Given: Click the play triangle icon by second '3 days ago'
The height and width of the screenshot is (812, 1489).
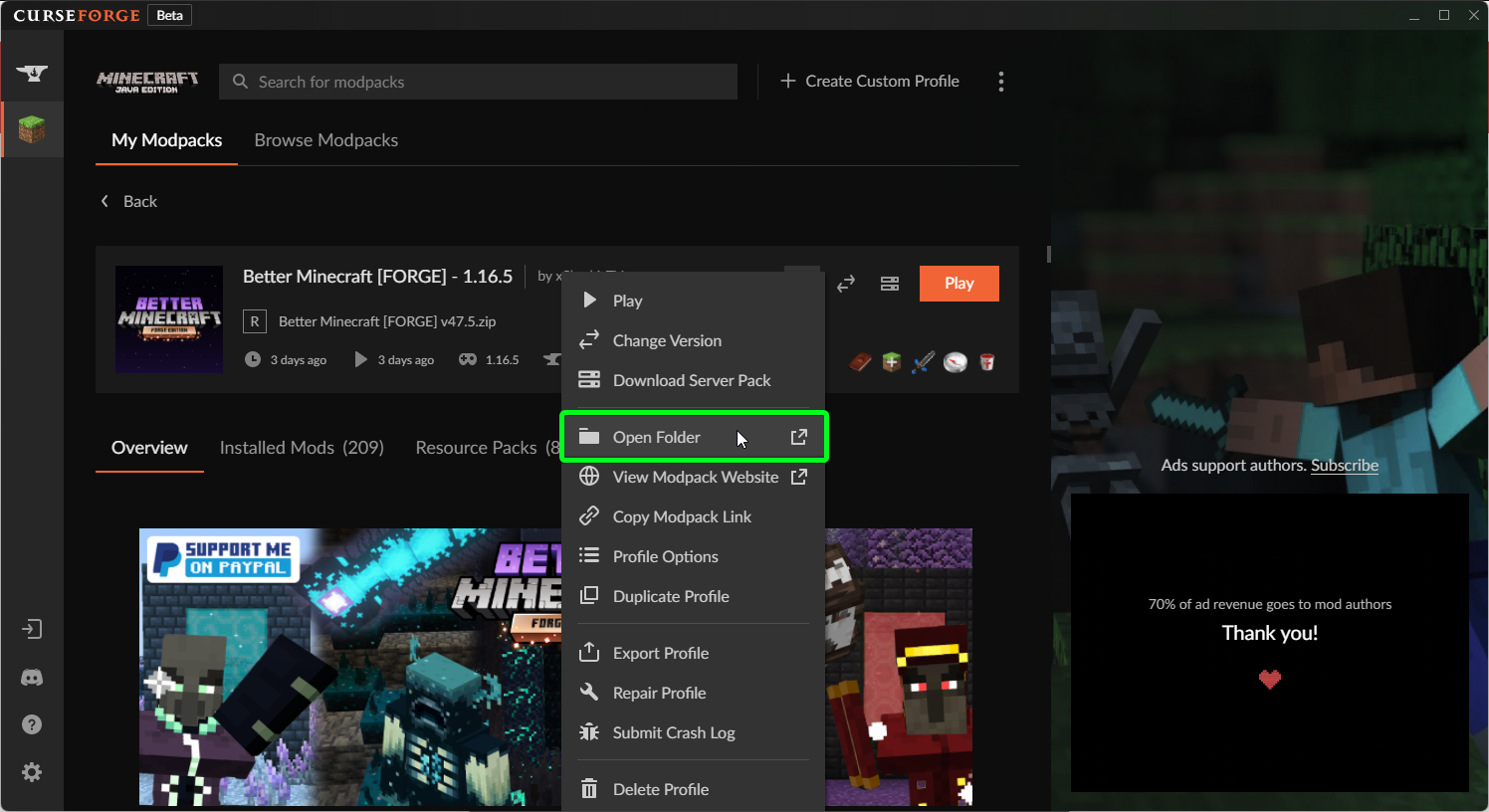Looking at the screenshot, I should (360, 359).
